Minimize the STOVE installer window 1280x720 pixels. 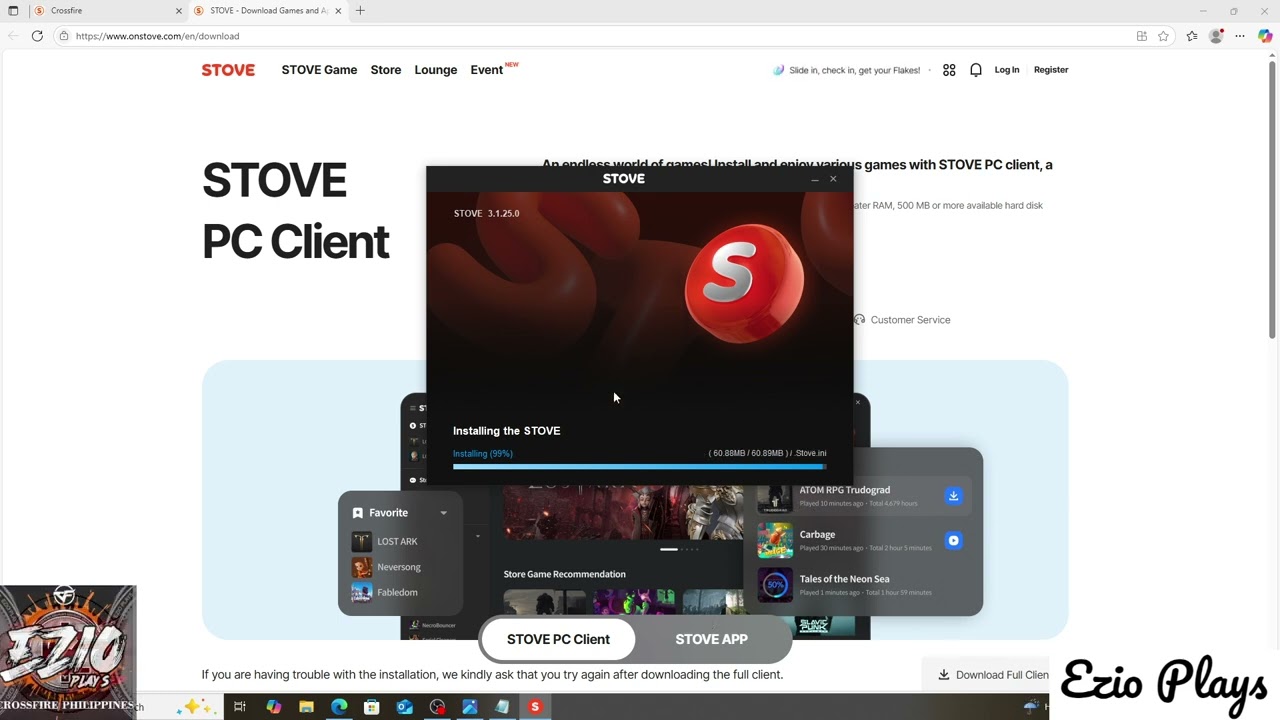coord(815,179)
